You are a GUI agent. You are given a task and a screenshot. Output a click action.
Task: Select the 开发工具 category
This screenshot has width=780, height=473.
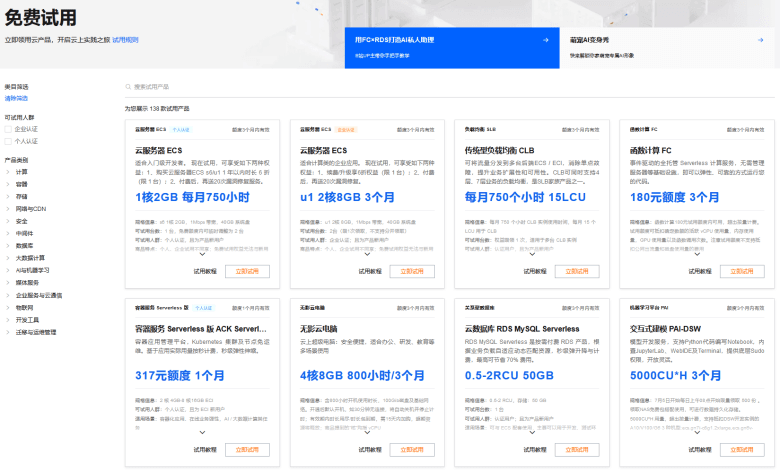click(27, 320)
